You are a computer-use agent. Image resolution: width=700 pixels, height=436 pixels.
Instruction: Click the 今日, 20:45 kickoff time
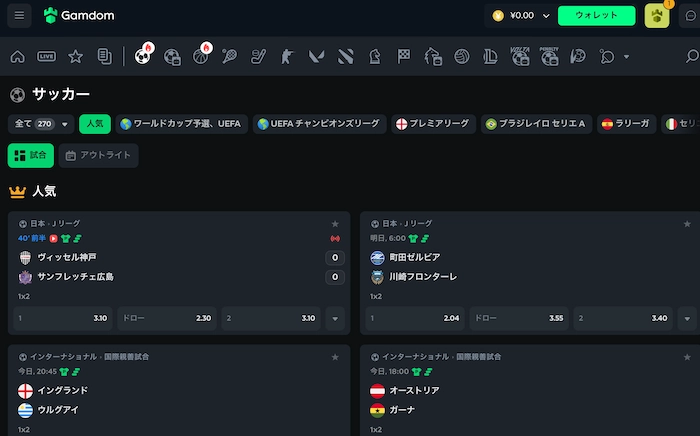pyautogui.click(x=37, y=372)
